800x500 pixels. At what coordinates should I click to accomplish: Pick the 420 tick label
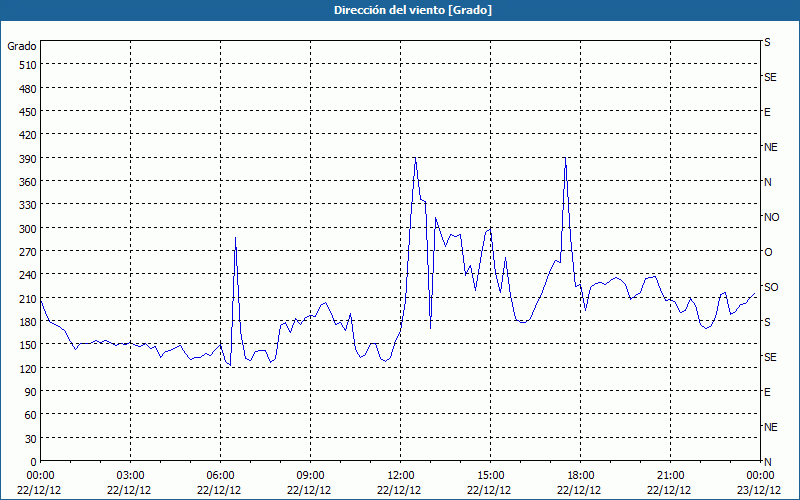tap(29, 135)
